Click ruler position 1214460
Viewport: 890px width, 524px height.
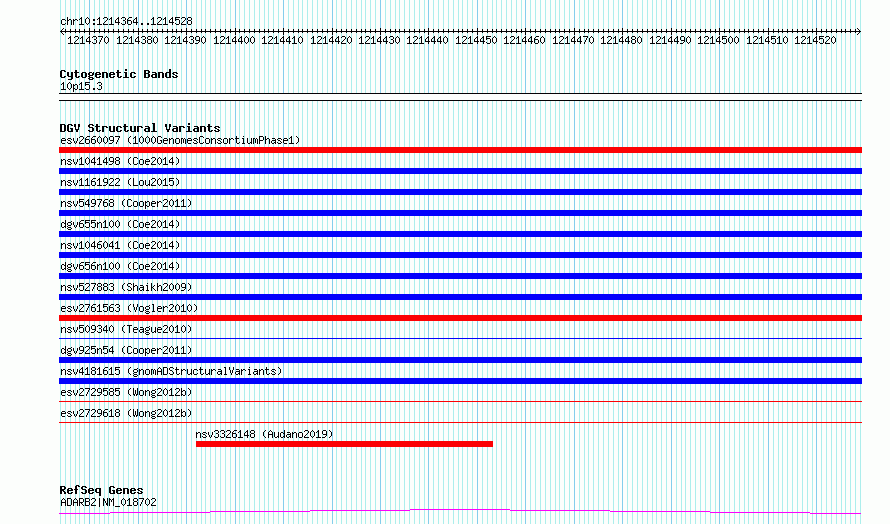pos(524,40)
